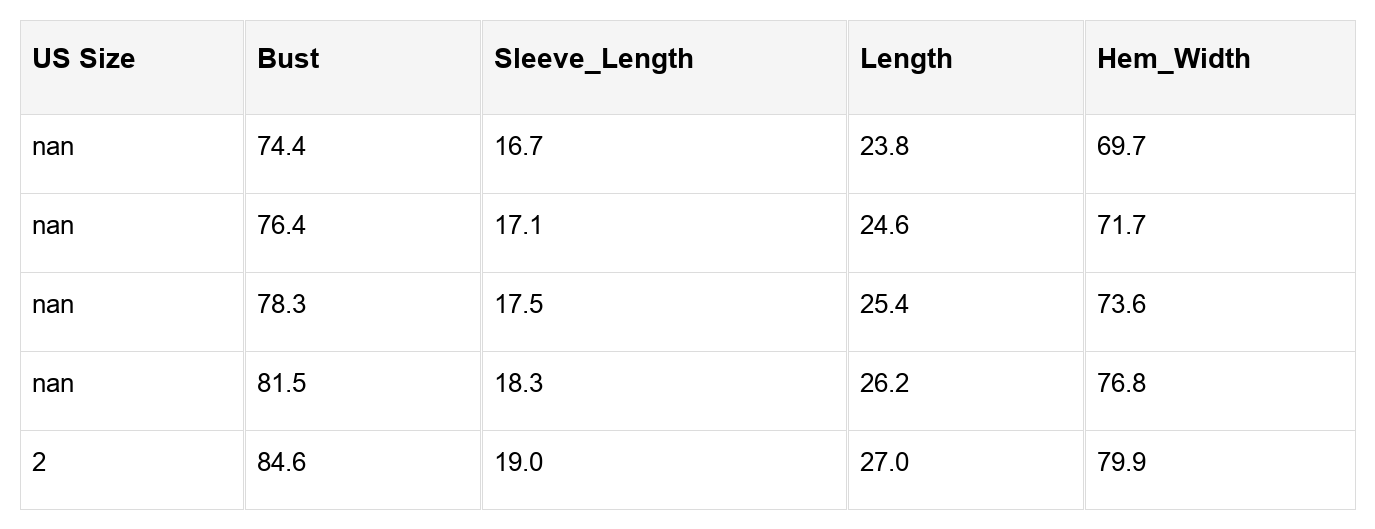Select the Hem_Width cell 71.7
Image resolution: width=1375 pixels, height=529 pixels.
tap(1121, 226)
